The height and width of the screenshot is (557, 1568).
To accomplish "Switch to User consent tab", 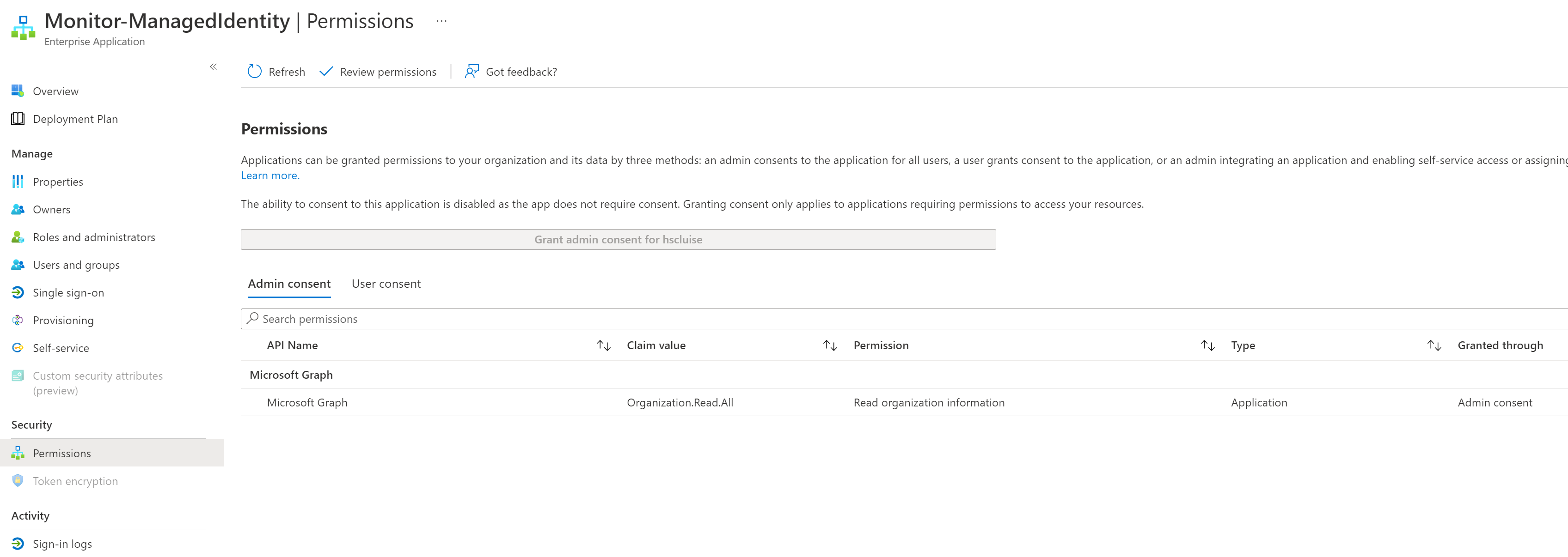I will coord(386,284).
